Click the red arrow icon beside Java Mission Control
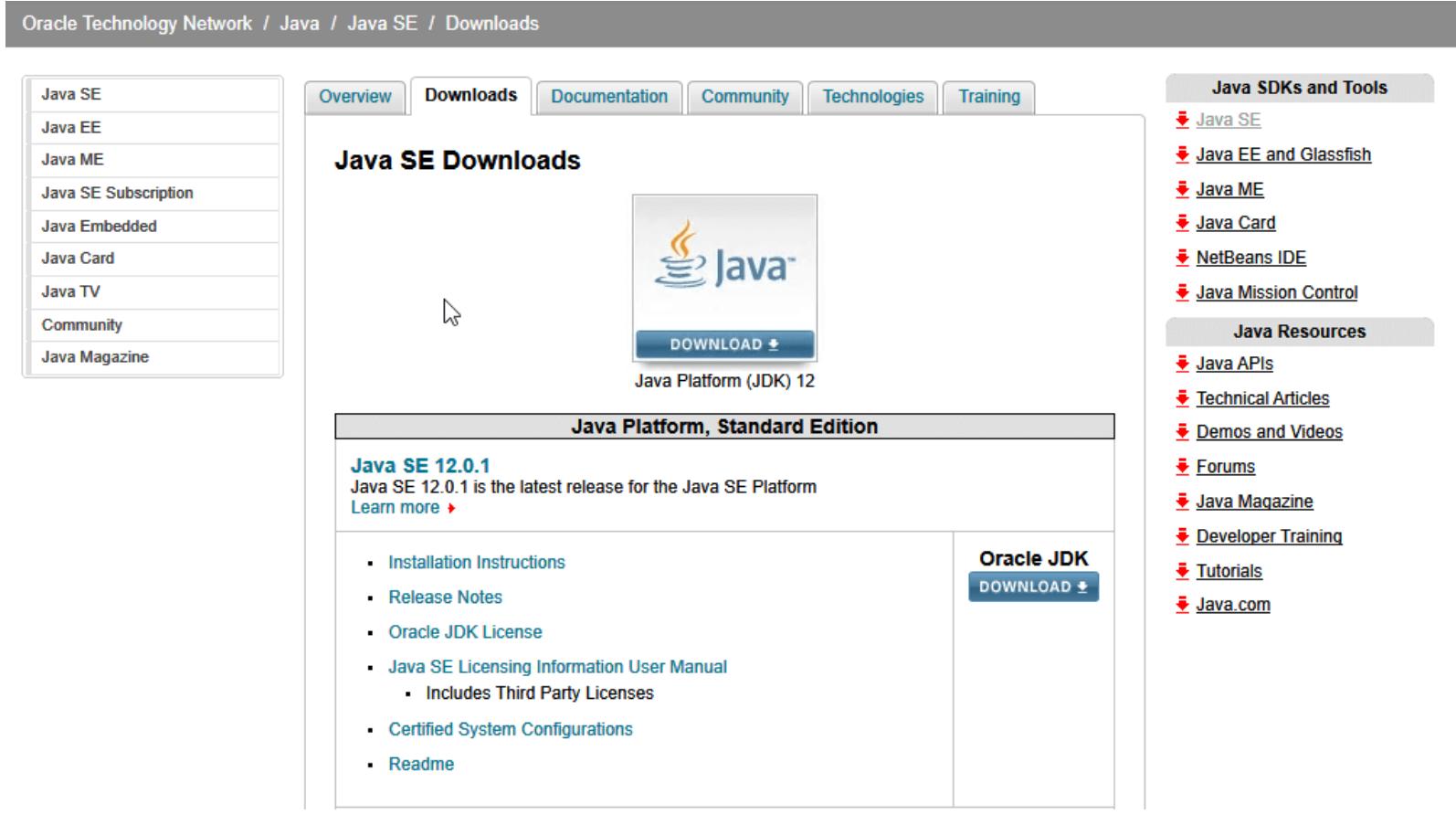This screenshot has height=814, width=1456. tap(1183, 292)
